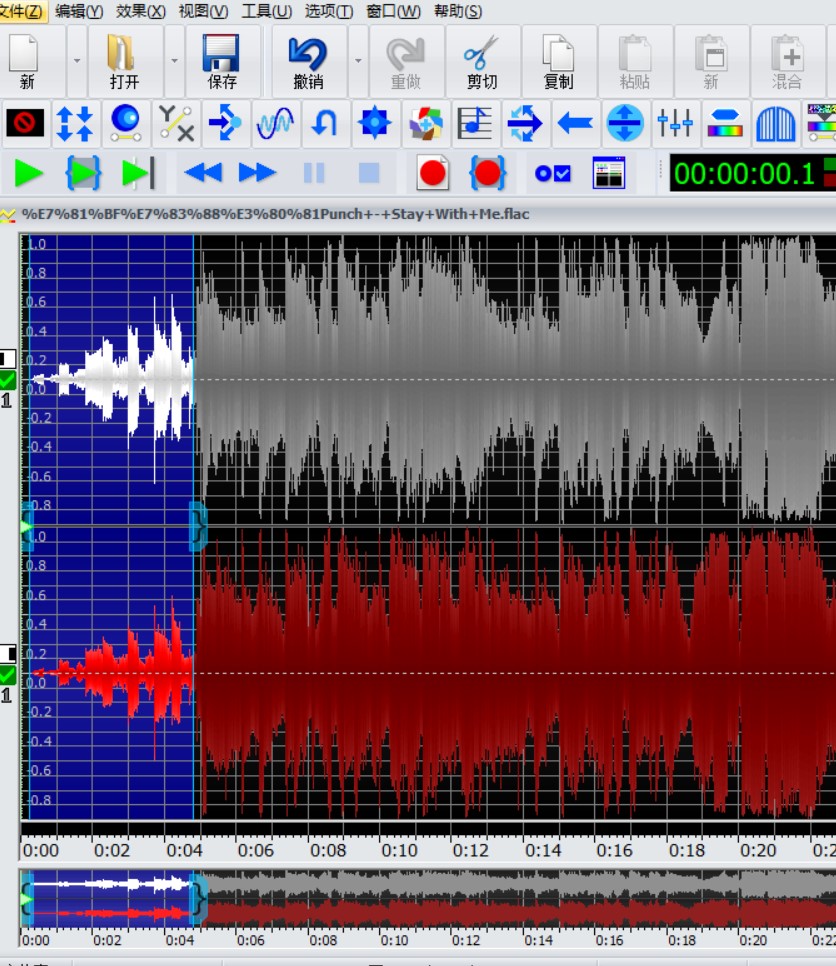836x966 pixels.
Task: Open the blue sphere Doppler effect icon
Action: coord(125,123)
